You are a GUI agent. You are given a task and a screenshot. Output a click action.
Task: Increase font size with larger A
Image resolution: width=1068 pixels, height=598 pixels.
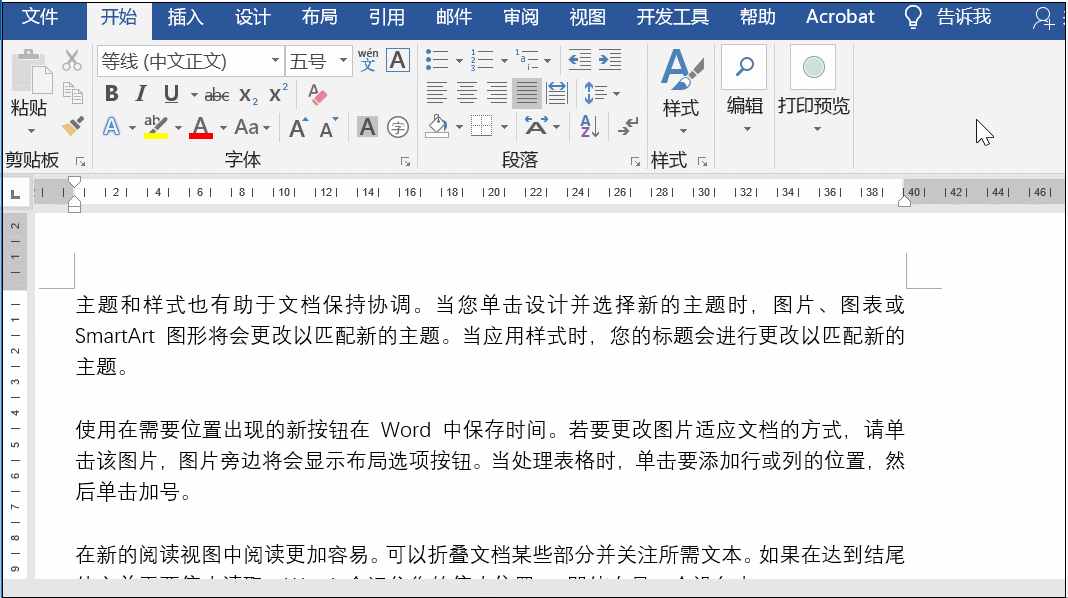click(298, 127)
